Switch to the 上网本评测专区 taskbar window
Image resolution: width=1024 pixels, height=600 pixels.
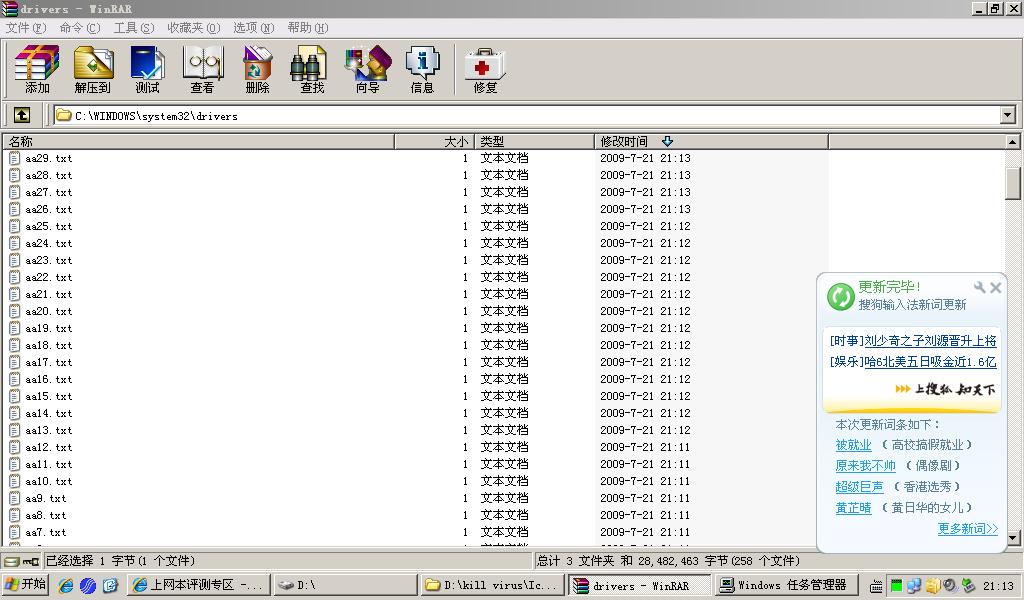[200, 585]
